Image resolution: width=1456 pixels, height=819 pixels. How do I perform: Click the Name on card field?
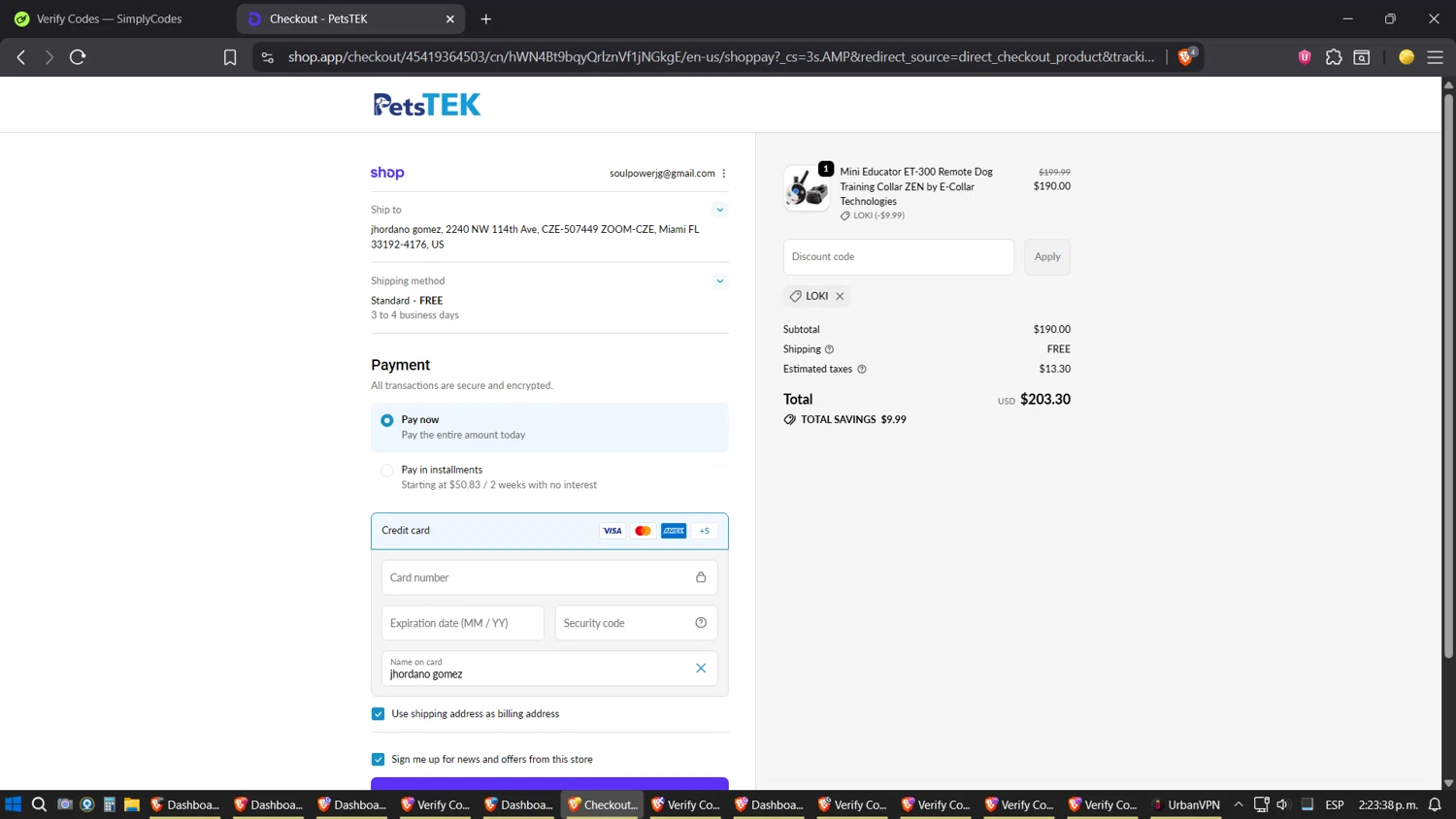tap(549, 669)
